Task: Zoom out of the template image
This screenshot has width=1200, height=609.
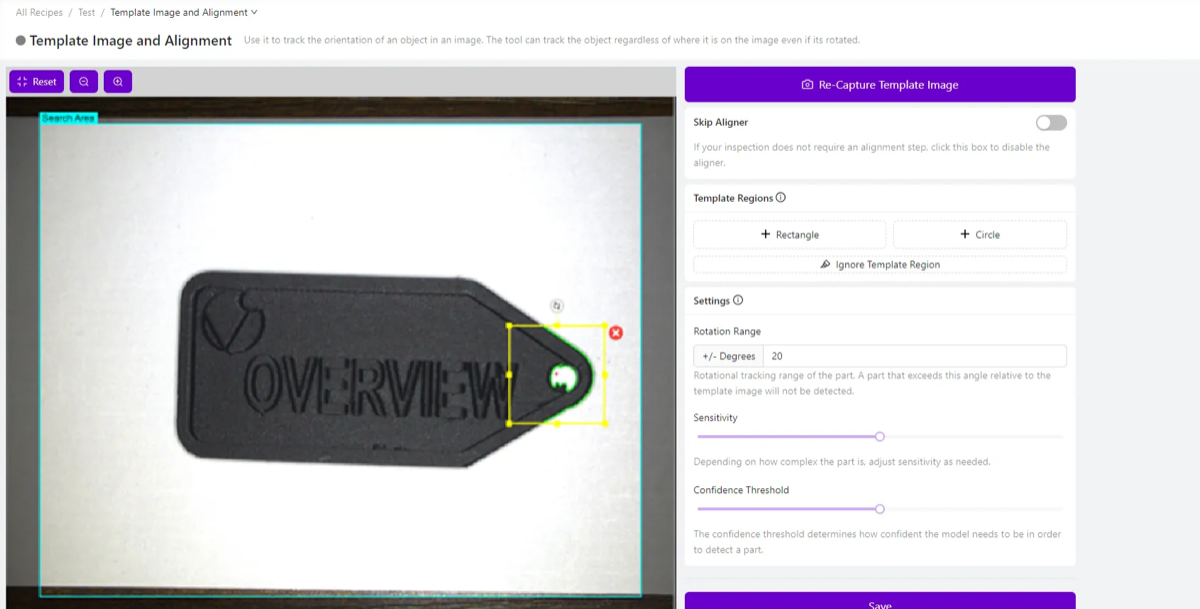Action: (x=83, y=81)
